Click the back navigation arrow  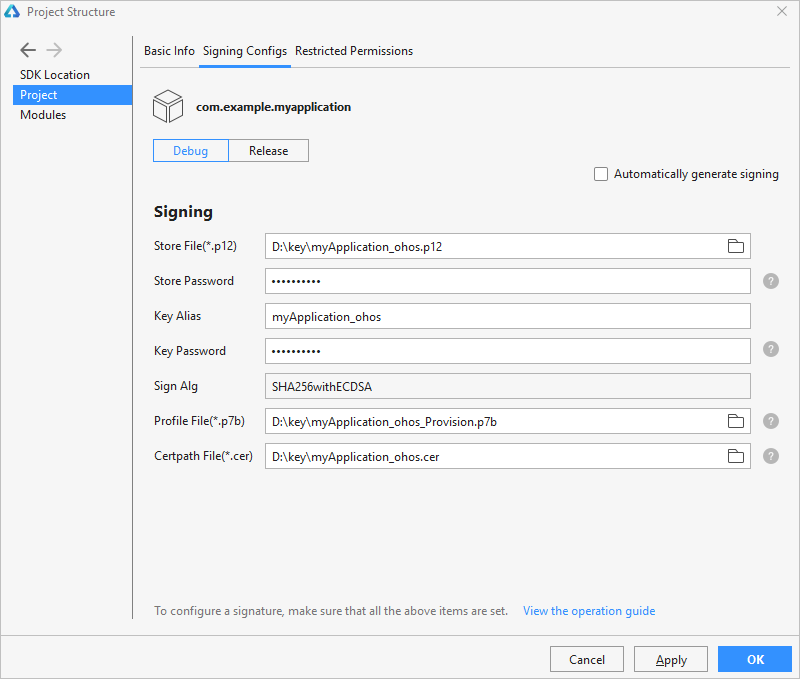point(28,50)
